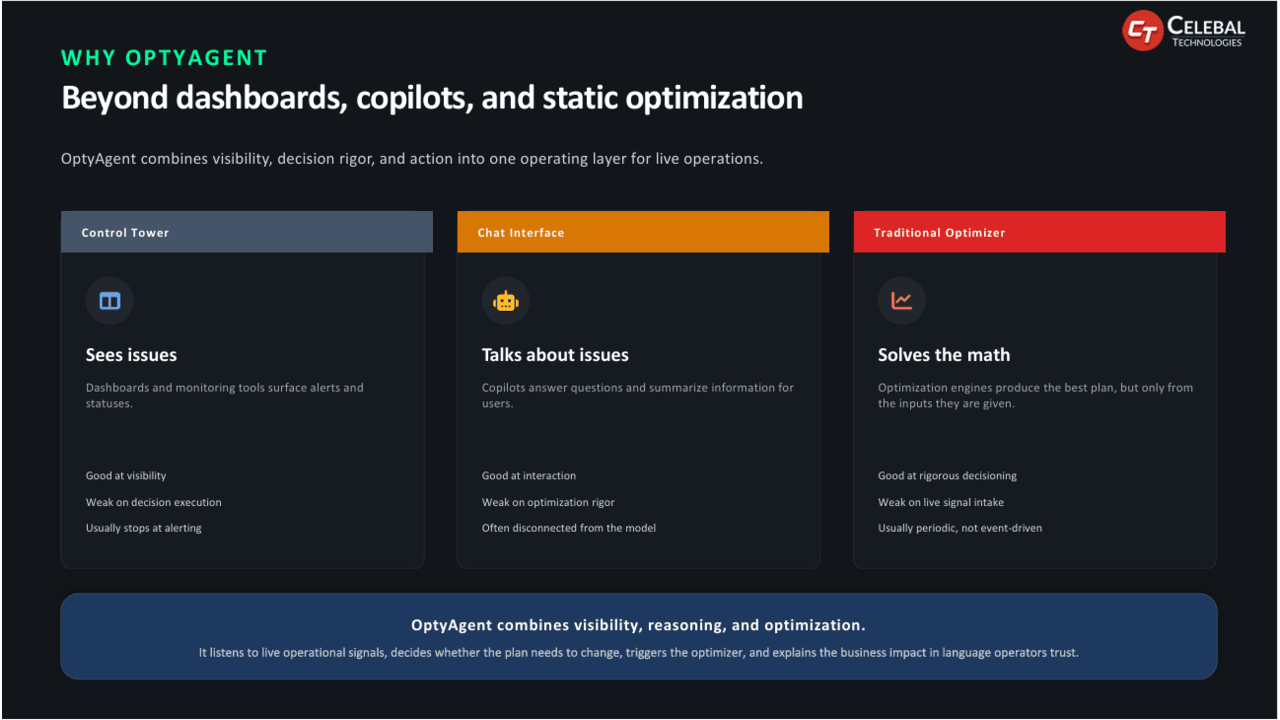Click Usually periodic, not event-driven line

pos(960,528)
